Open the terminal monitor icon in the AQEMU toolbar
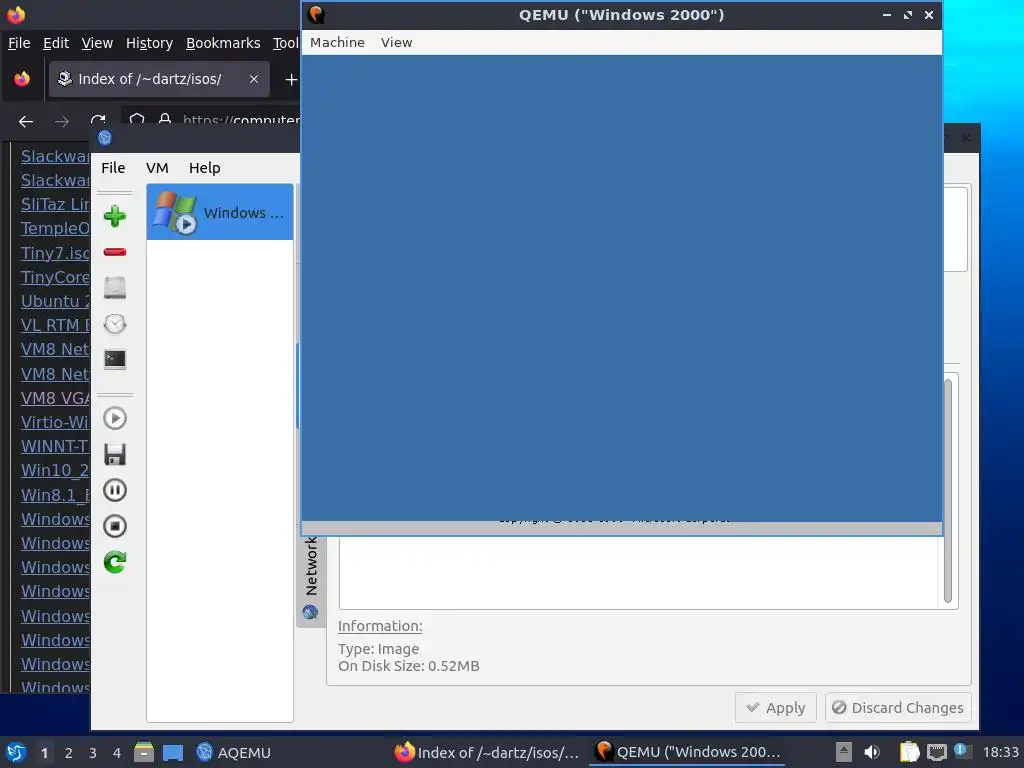Image resolution: width=1024 pixels, height=768 pixels. (115, 359)
